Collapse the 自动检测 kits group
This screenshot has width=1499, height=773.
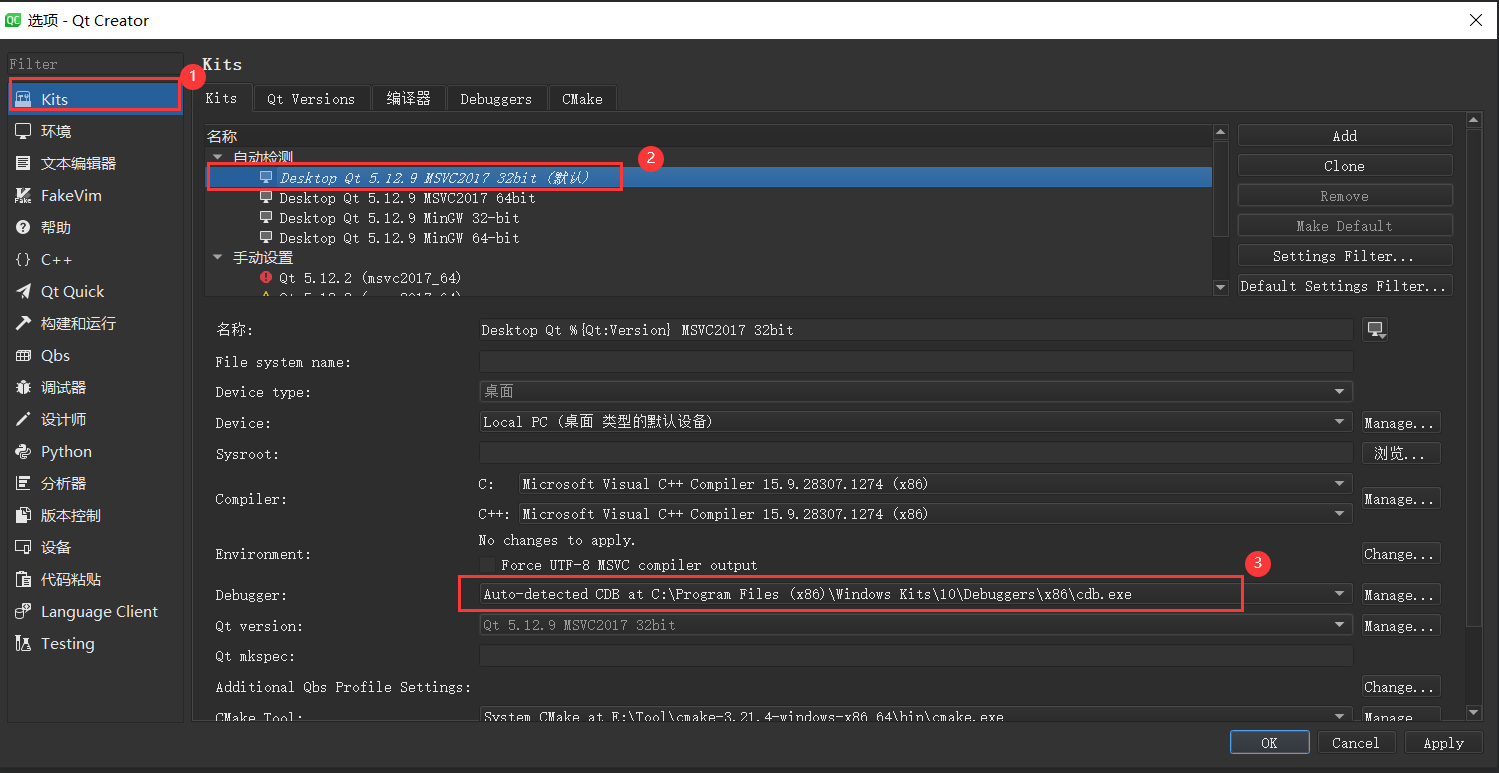217,157
